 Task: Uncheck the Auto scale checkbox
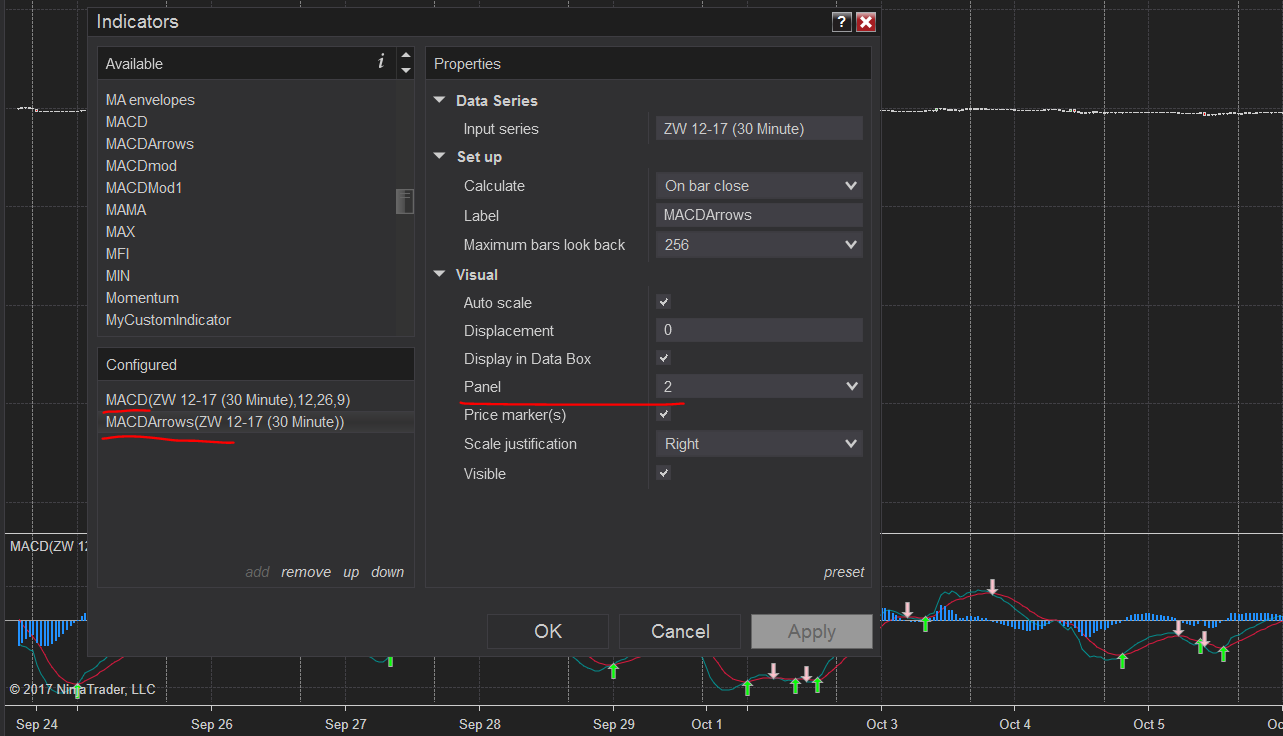tap(663, 302)
